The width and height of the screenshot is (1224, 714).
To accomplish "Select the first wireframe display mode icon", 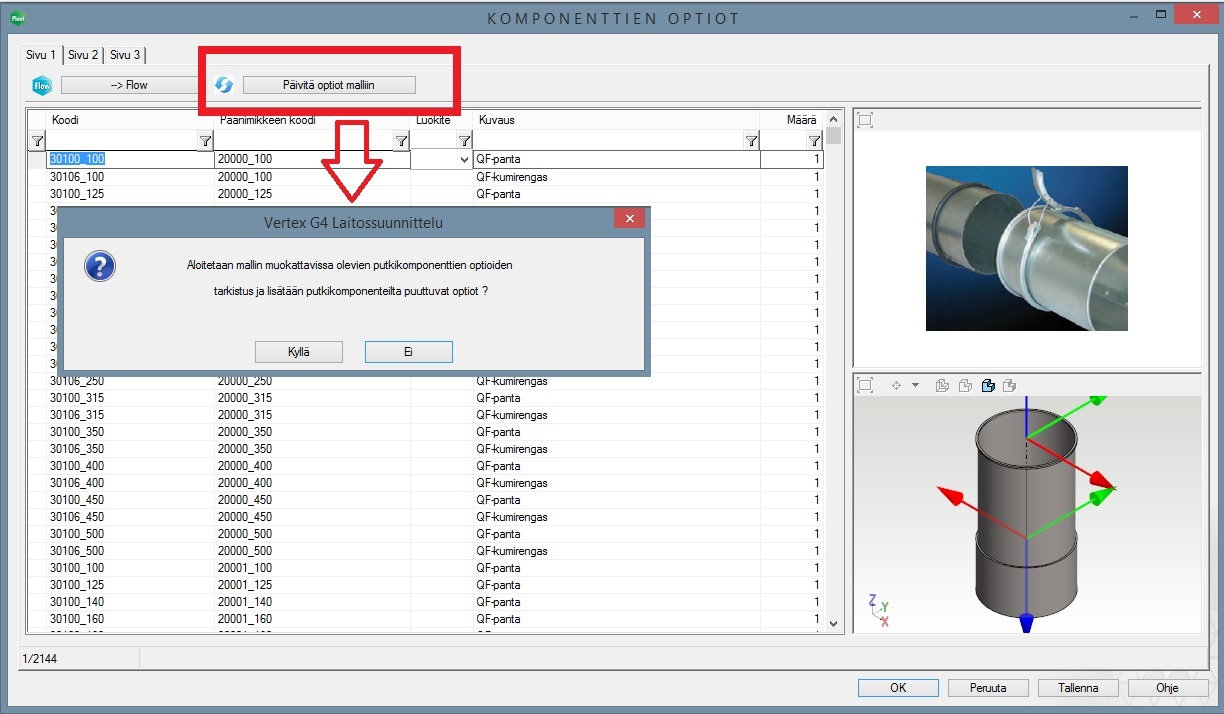I will (942, 385).
